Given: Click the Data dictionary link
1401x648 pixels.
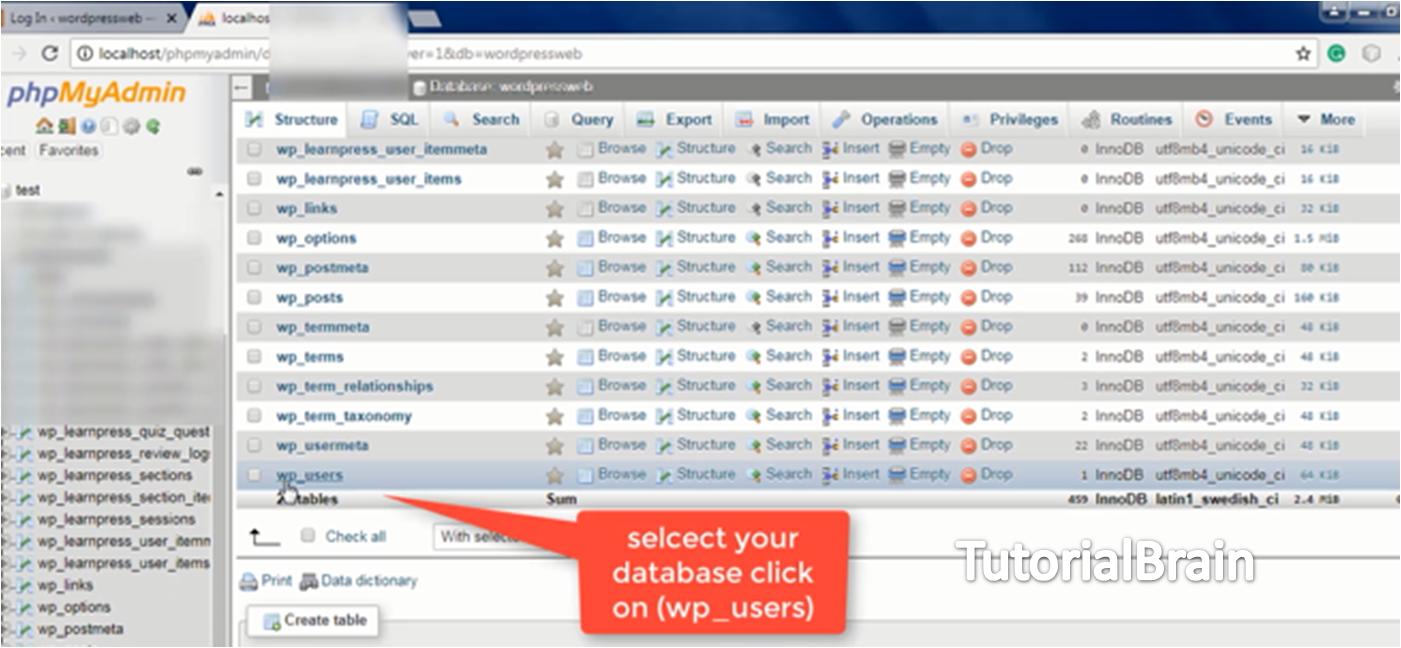Looking at the screenshot, I should (x=369, y=581).
